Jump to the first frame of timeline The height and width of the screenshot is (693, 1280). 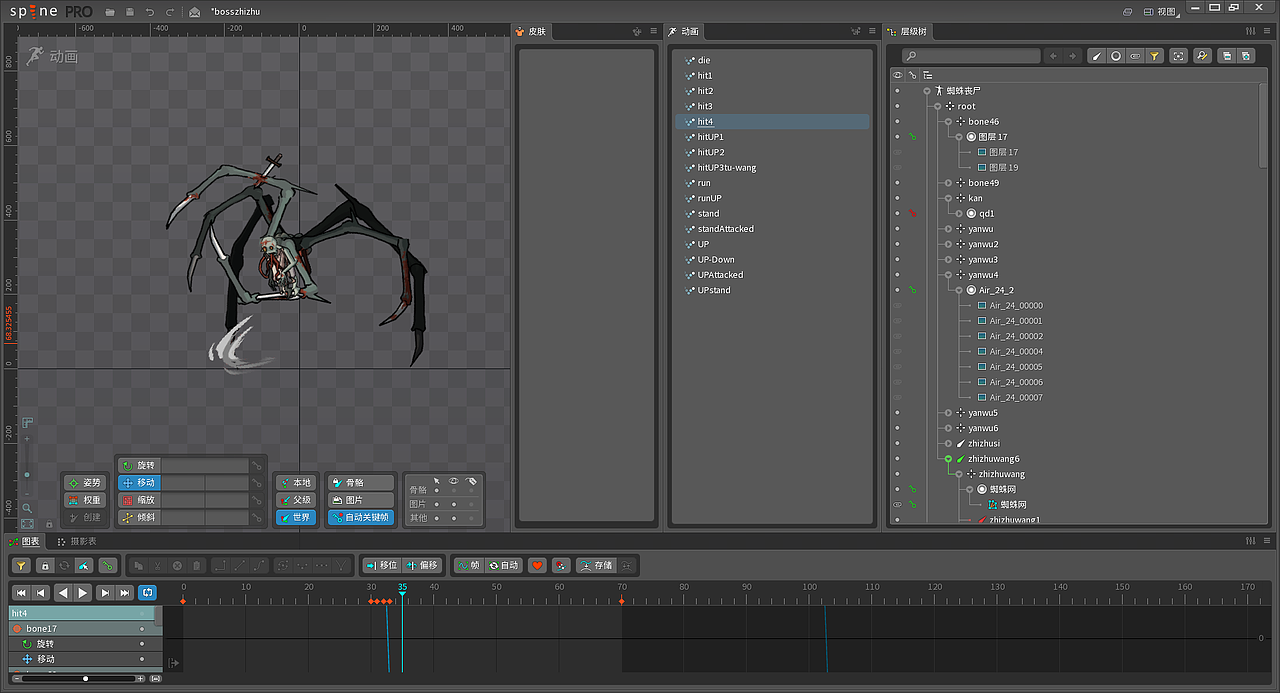coord(21,593)
